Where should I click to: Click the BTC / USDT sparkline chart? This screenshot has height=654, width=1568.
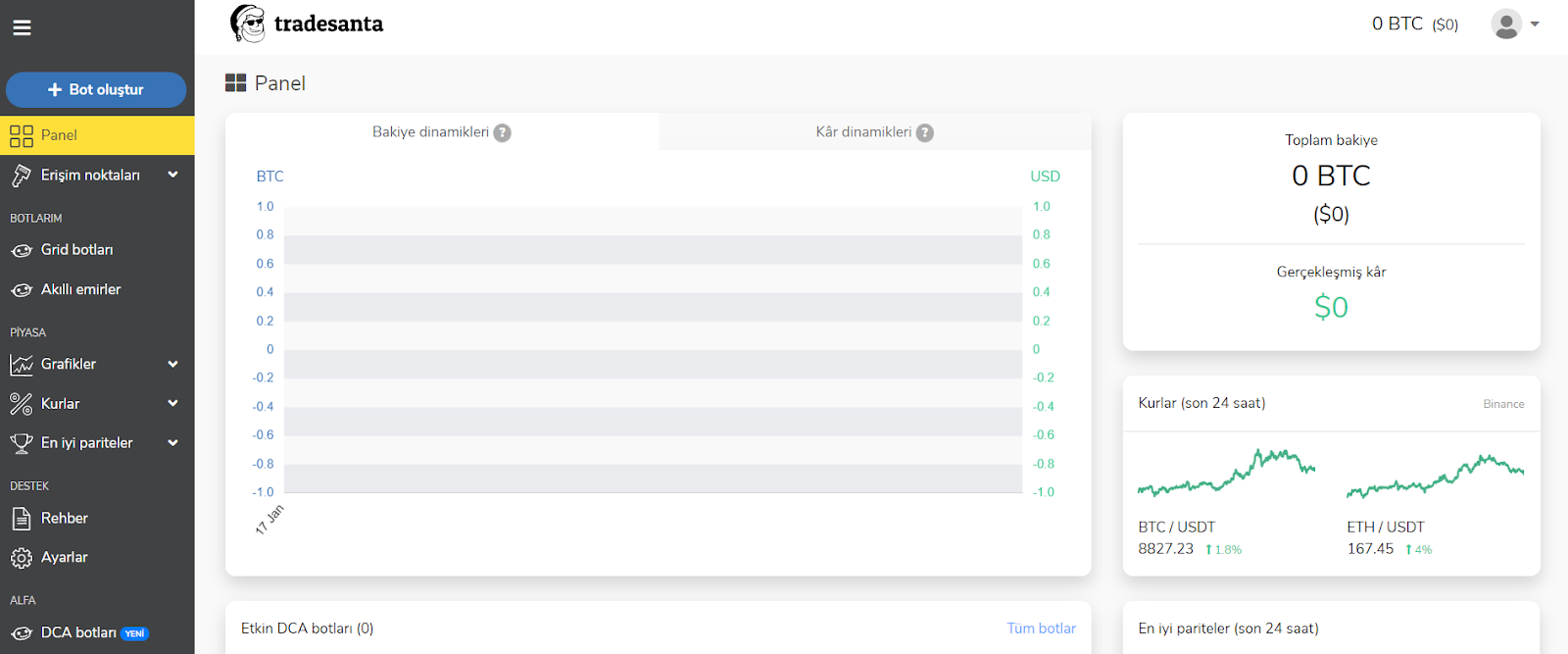point(1226,473)
